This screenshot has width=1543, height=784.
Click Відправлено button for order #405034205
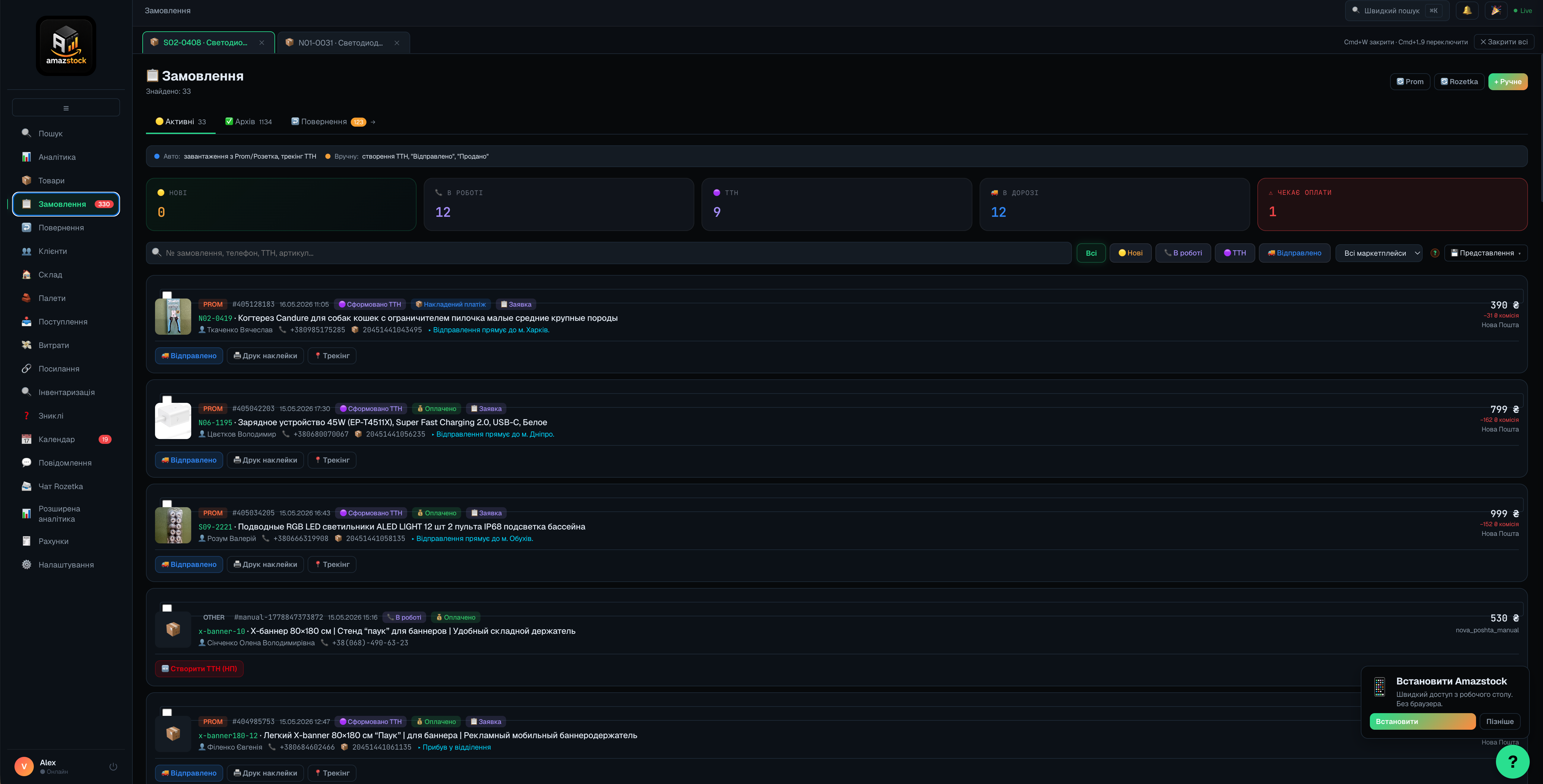189,564
